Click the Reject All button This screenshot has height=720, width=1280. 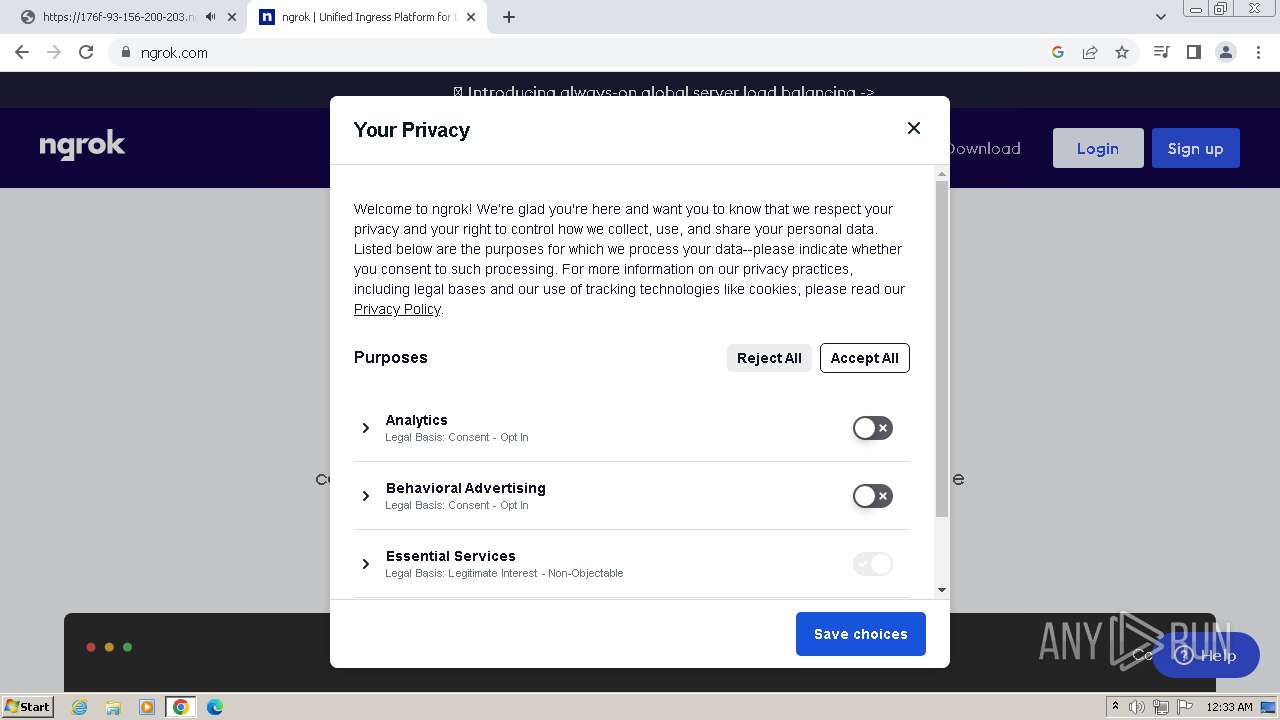[768, 358]
